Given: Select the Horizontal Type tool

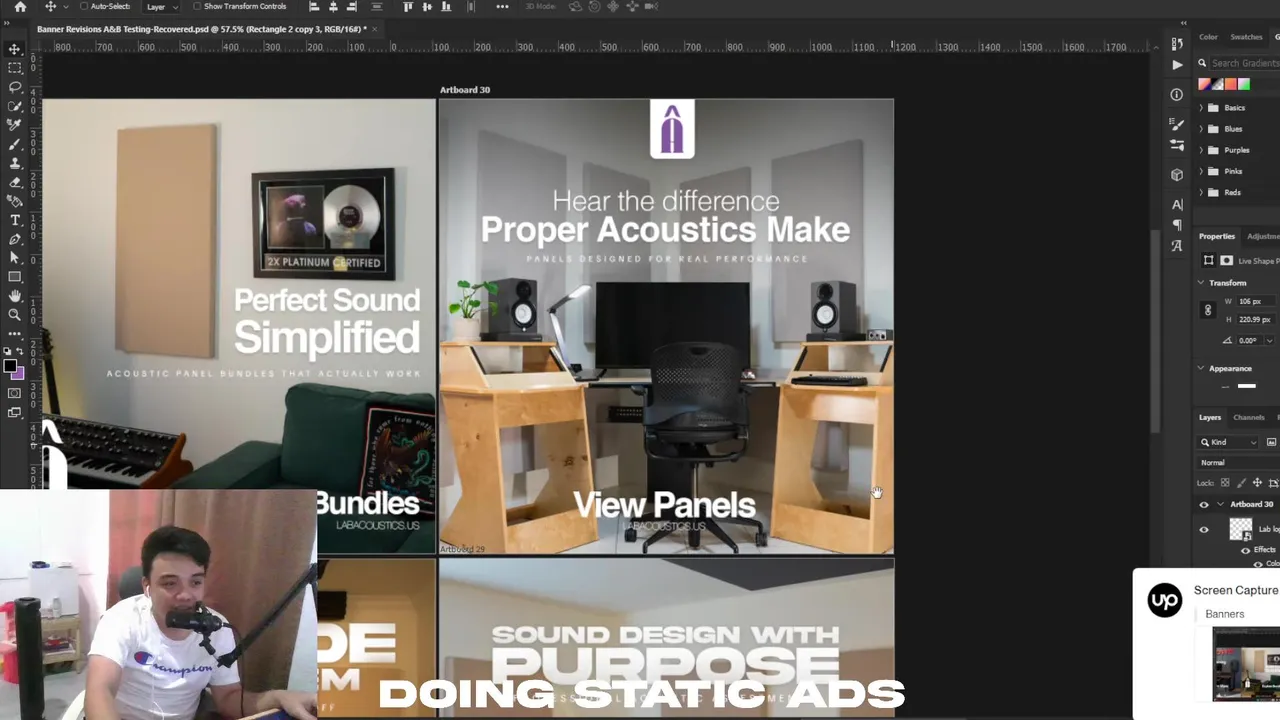Looking at the screenshot, I should pyautogui.click(x=15, y=220).
